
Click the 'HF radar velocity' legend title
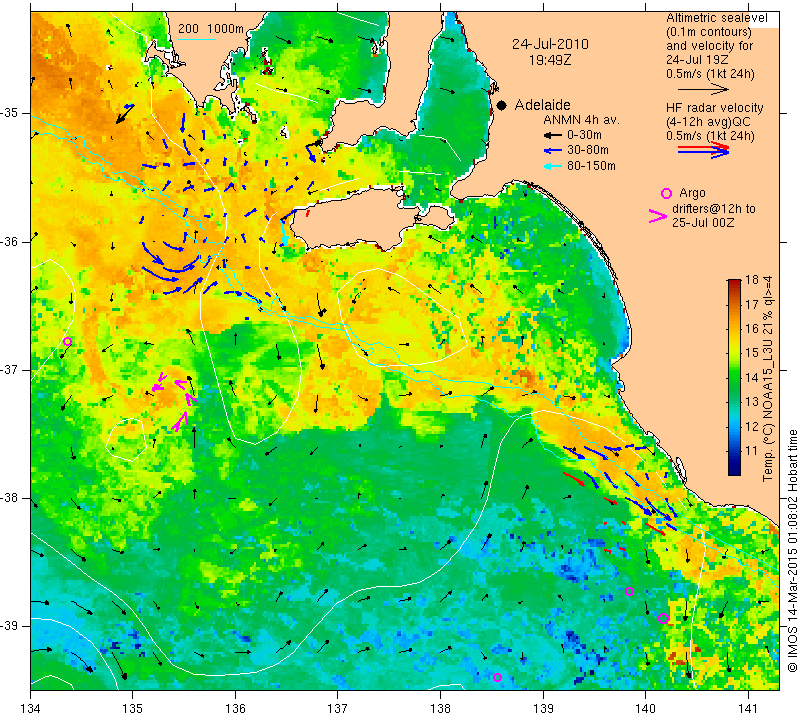click(714, 108)
